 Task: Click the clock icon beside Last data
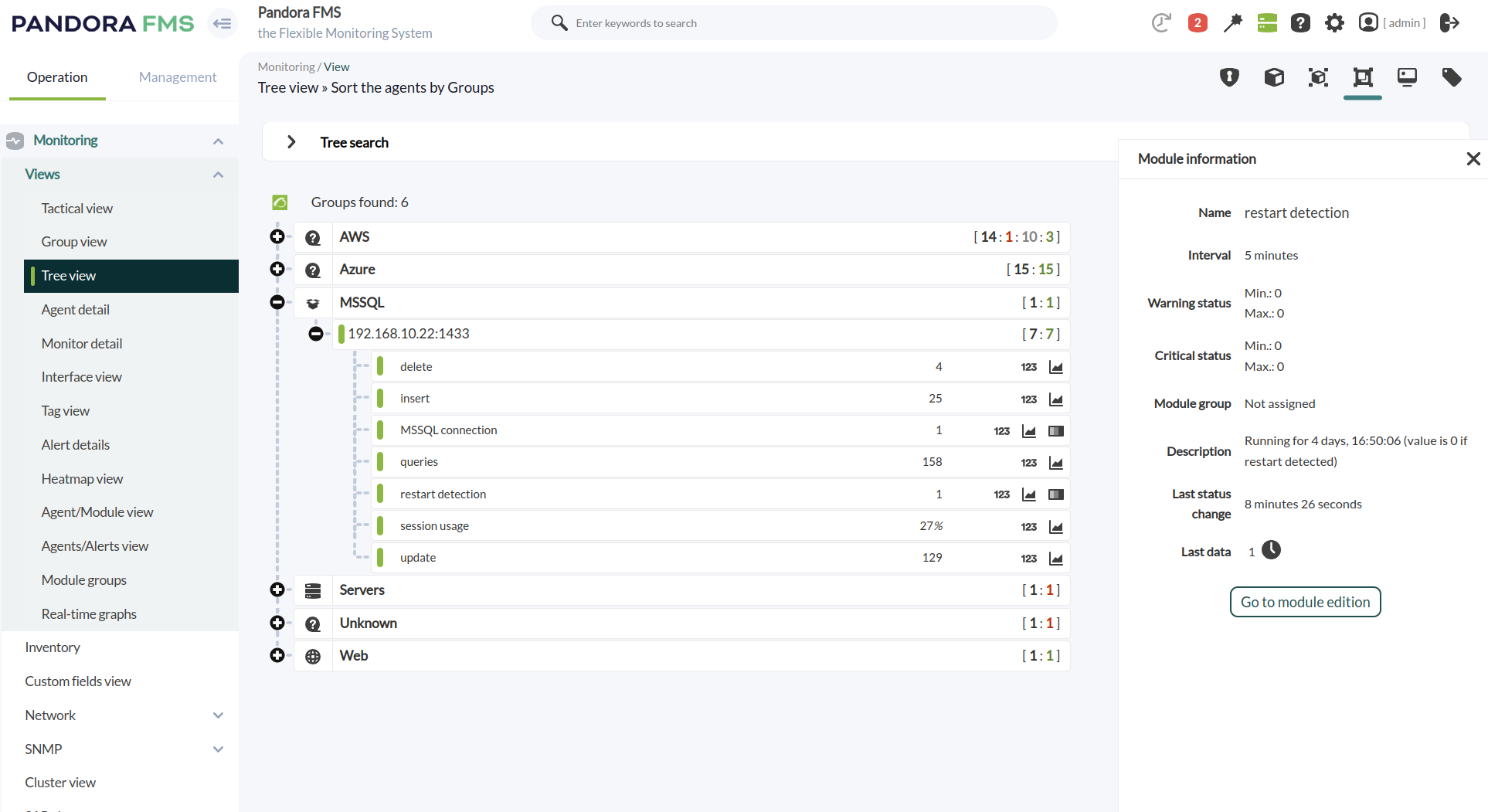pyautogui.click(x=1271, y=550)
